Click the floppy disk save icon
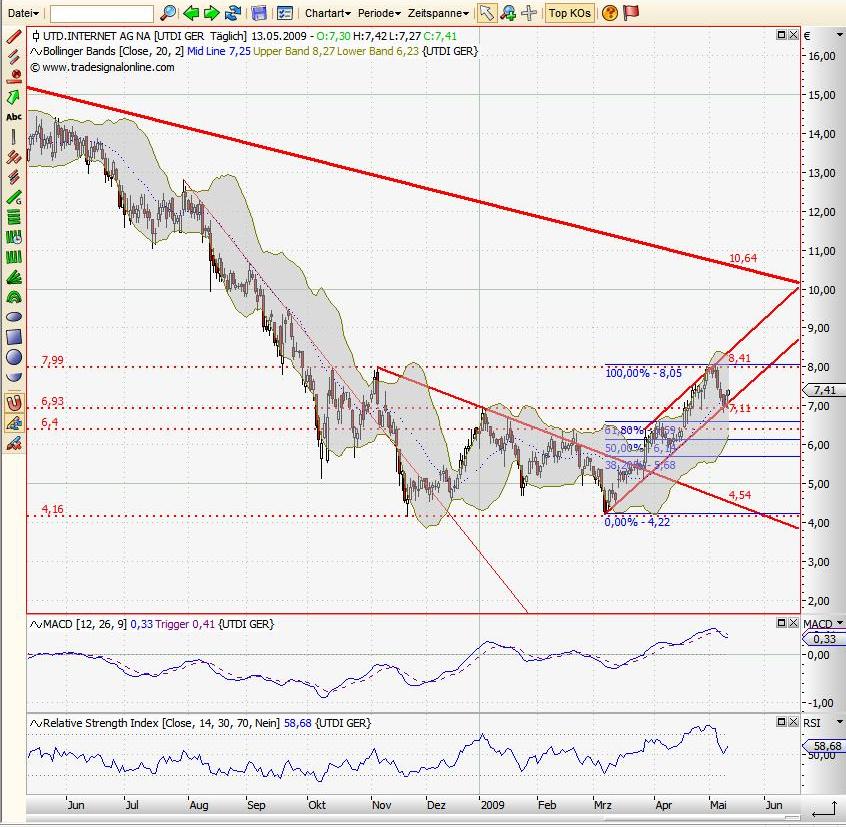 [259, 13]
